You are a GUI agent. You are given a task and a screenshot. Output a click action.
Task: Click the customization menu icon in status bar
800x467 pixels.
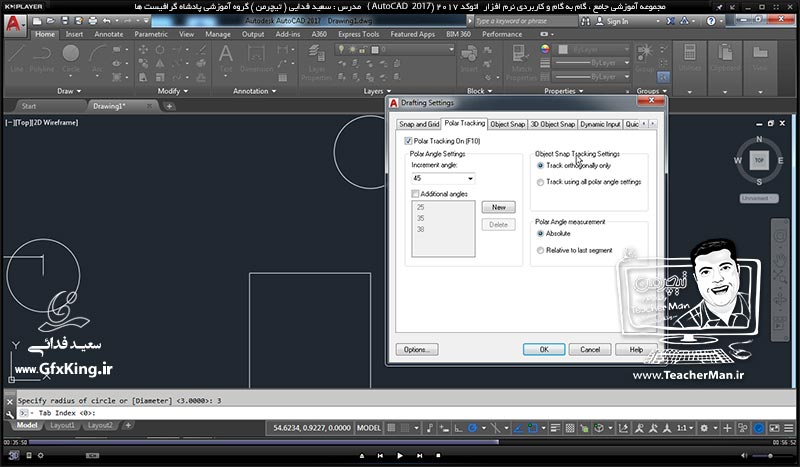coord(788,428)
